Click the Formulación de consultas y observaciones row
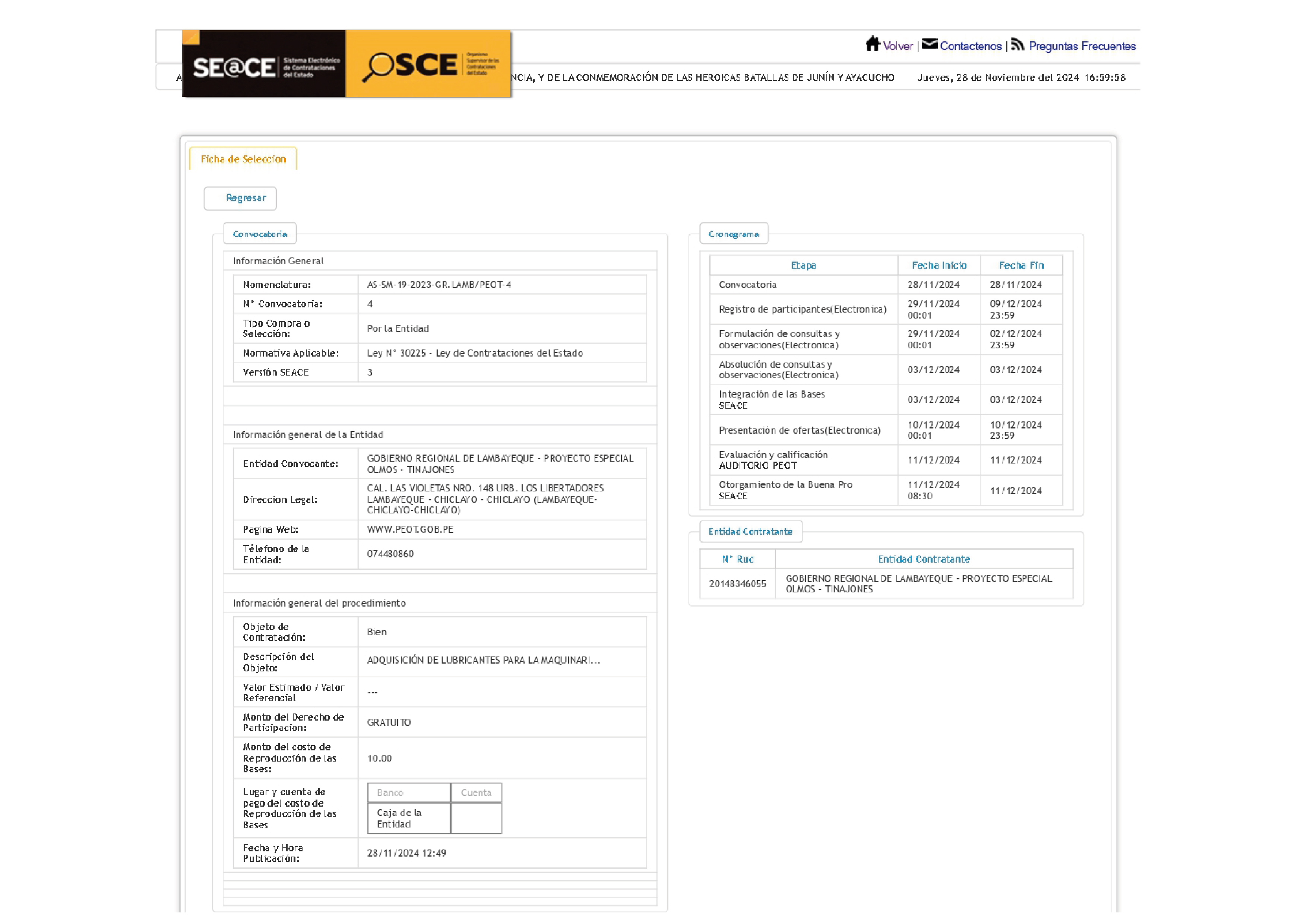 [x=886, y=339]
